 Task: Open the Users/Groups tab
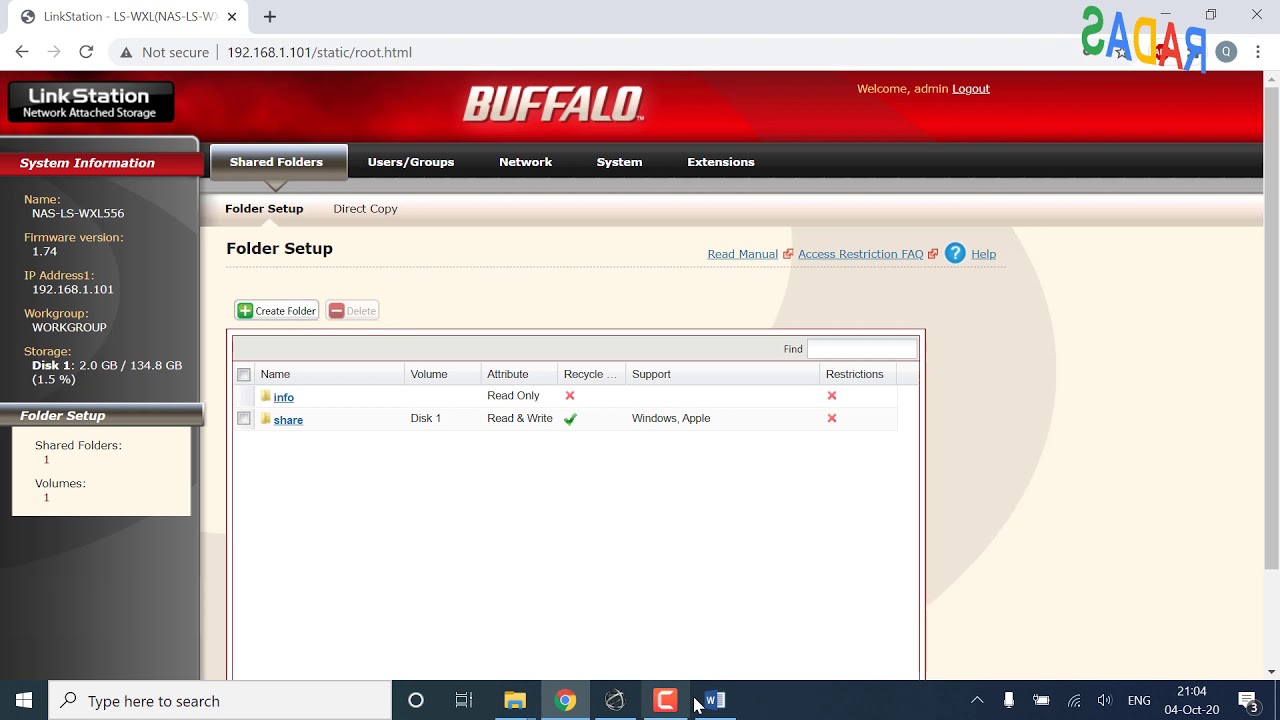411,162
